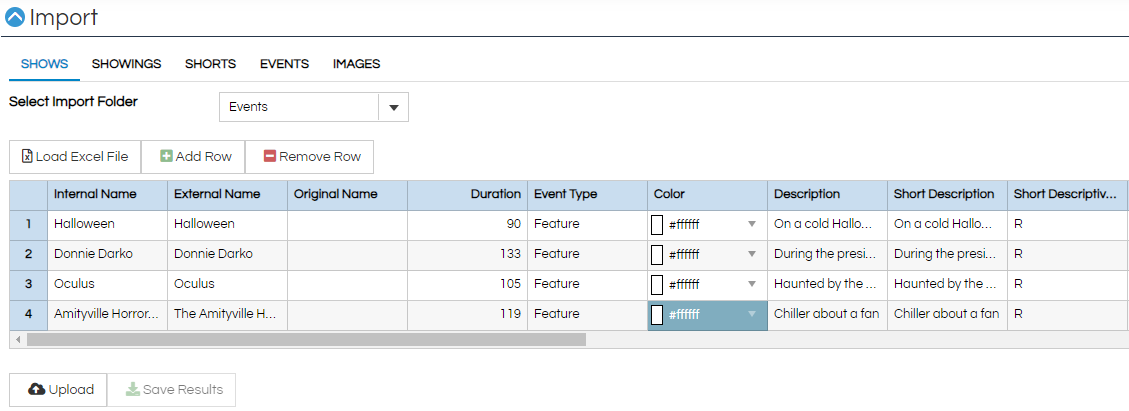Select row header number 4

point(29,314)
